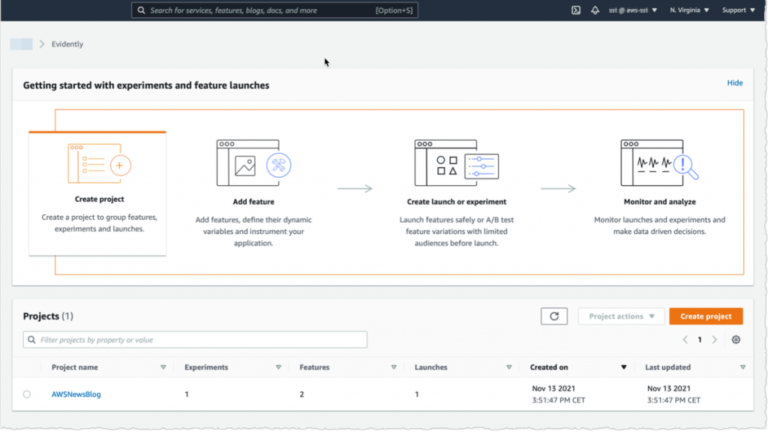Screen dimensions: 768x432
Task: Select the Create launch or experiment step
Action: pyautogui.click(x=456, y=202)
